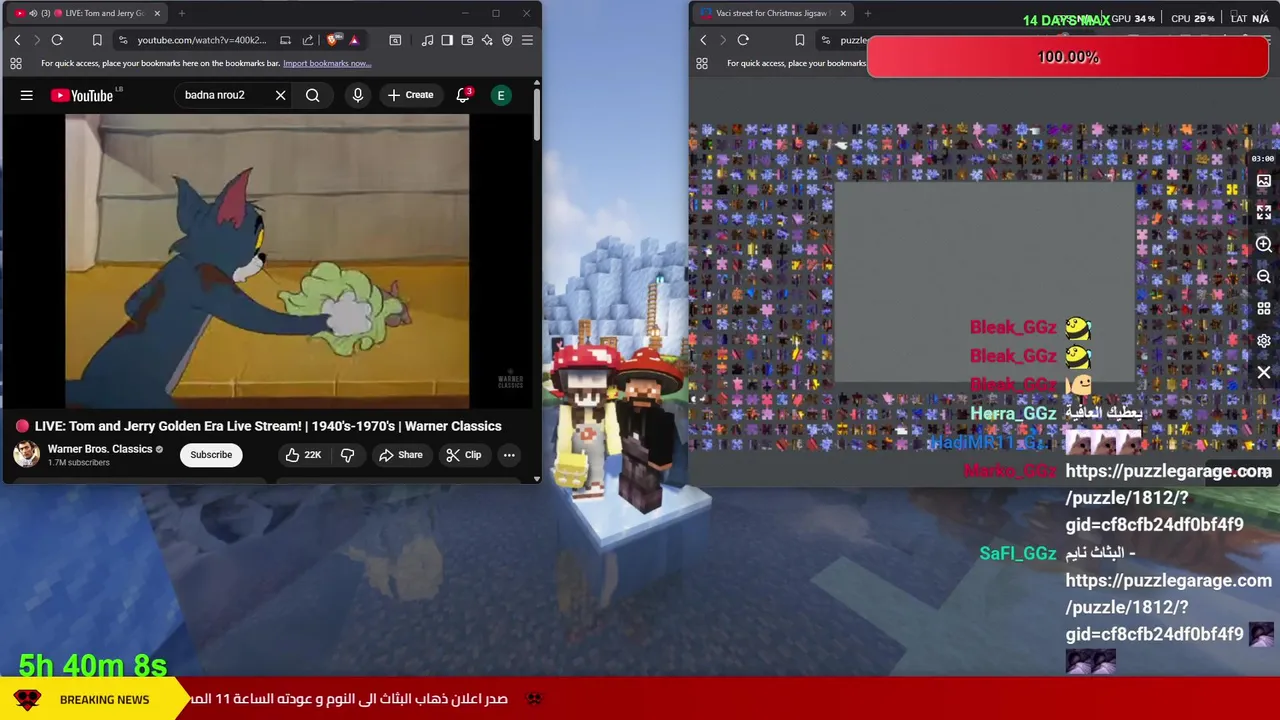The image size is (1280, 720).
Task: Click the Import bookmarks now link
Action: coord(327,63)
